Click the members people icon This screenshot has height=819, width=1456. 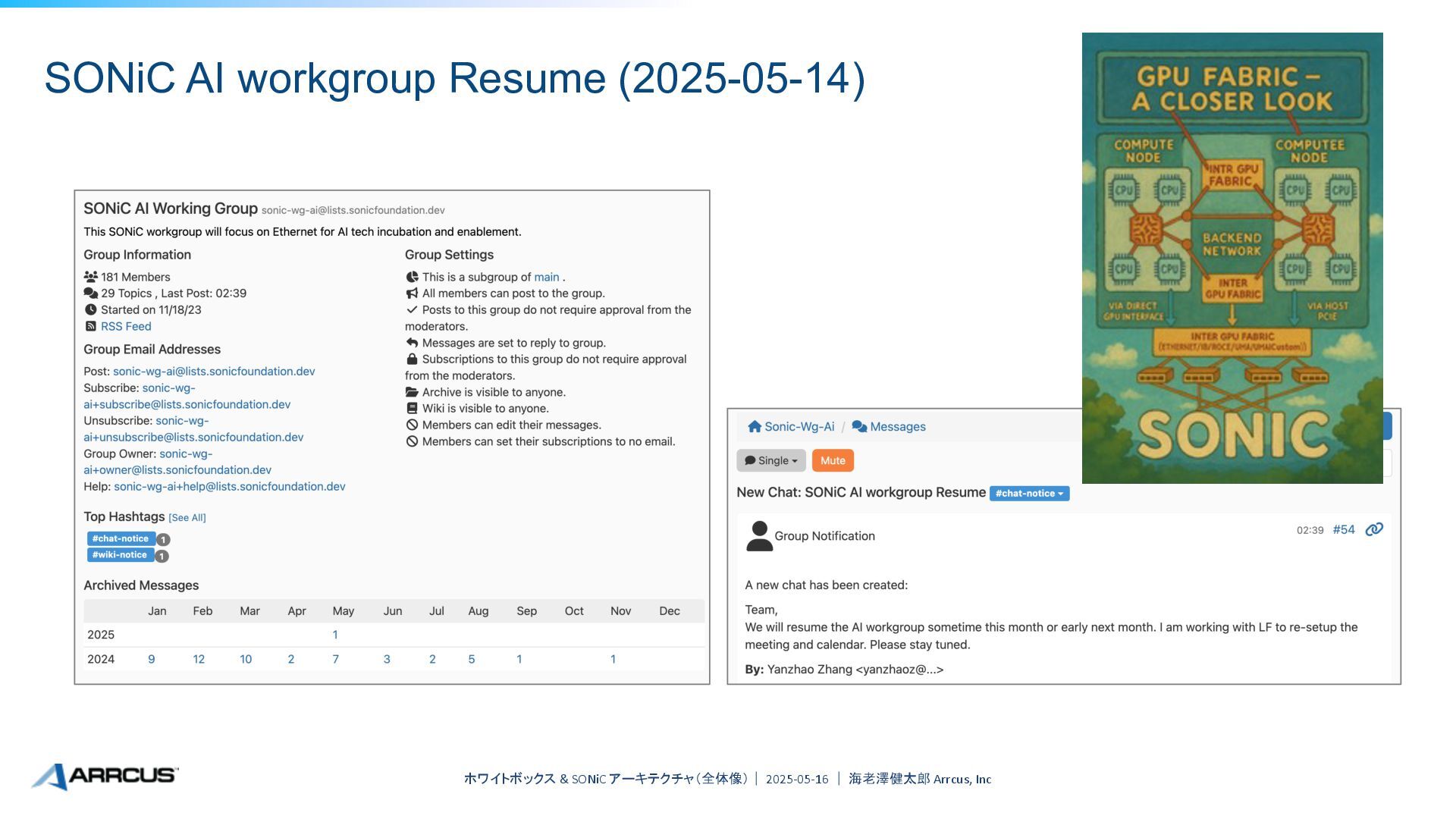pyautogui.click(x=91, y=277)
